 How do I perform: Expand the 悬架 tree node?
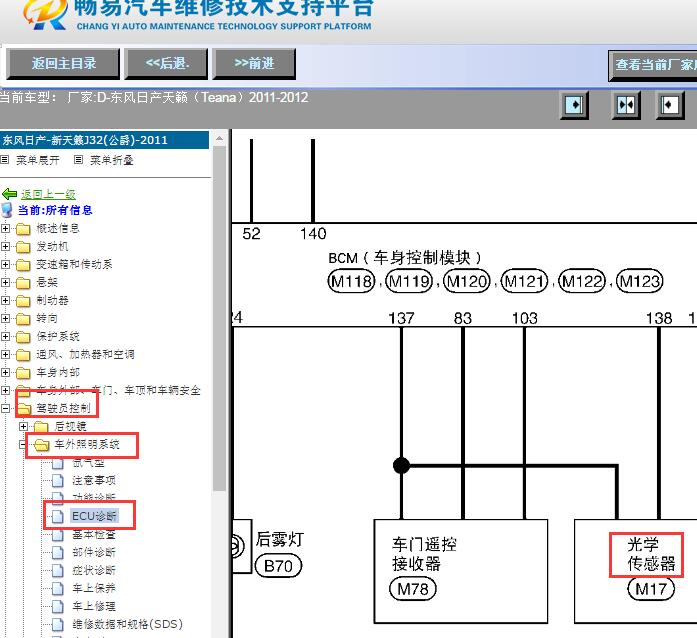tap(5, 282)
